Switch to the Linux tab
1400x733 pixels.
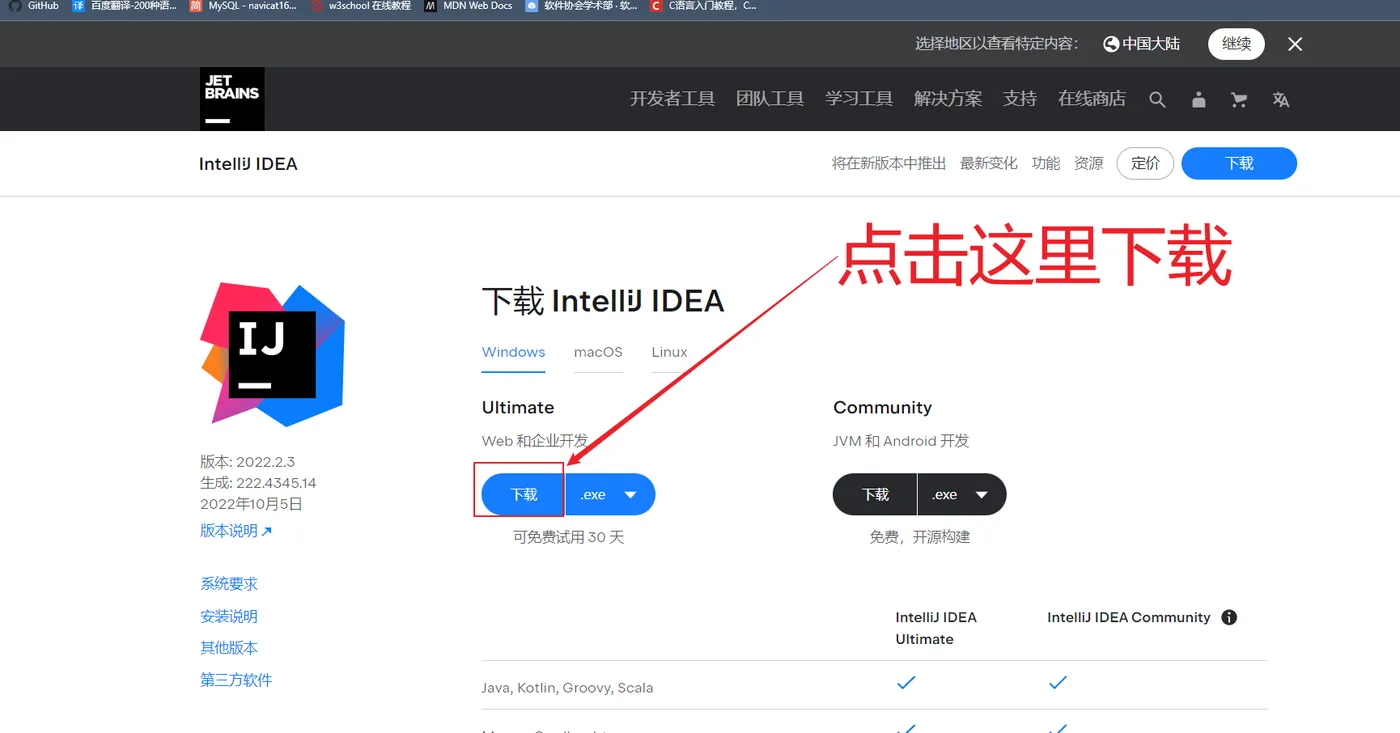(x=670, y=353)
